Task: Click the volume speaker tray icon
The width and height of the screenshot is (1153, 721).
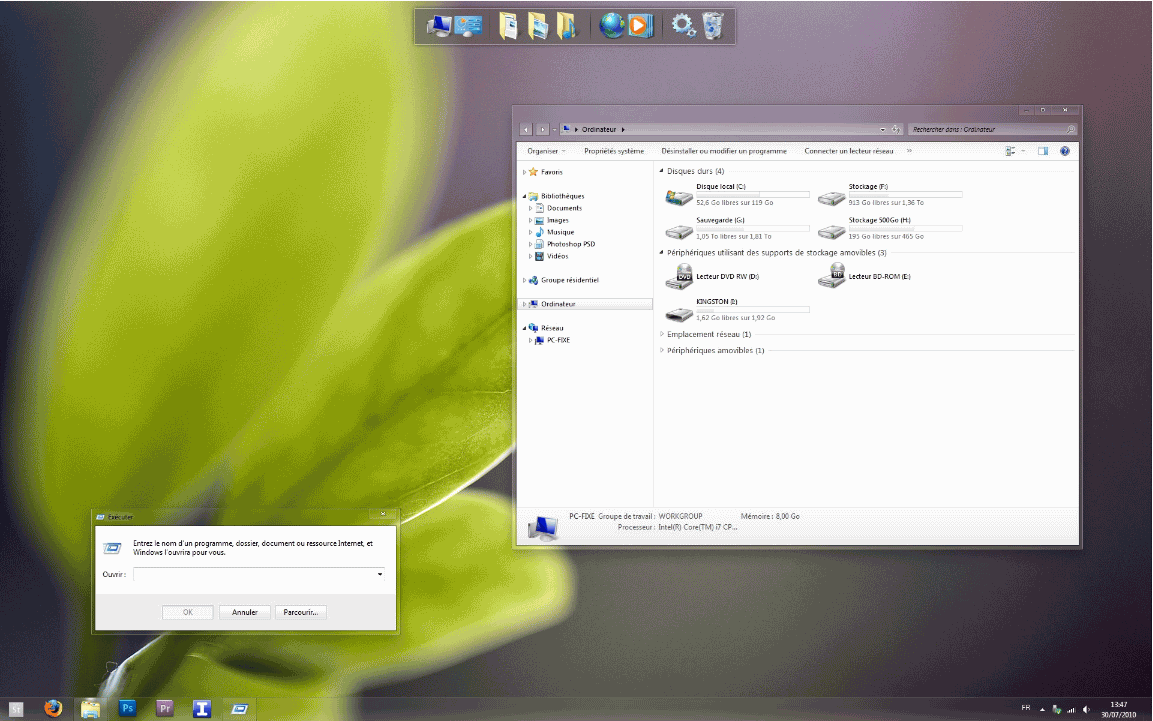Action: [x=1086, y=709]
